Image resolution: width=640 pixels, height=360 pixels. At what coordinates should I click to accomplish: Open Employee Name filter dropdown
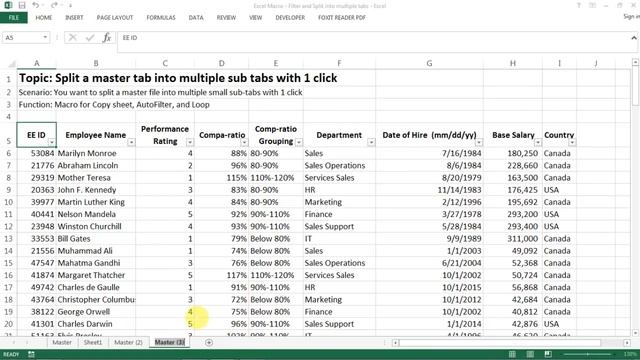click(131, 142)
